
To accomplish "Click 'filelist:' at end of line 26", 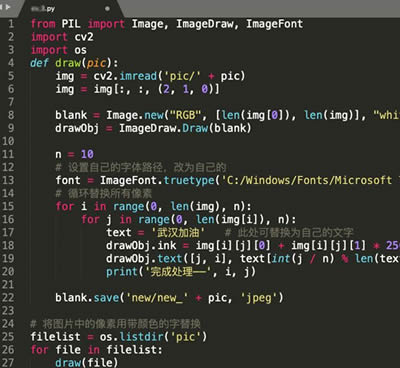I will coord(134,350).
